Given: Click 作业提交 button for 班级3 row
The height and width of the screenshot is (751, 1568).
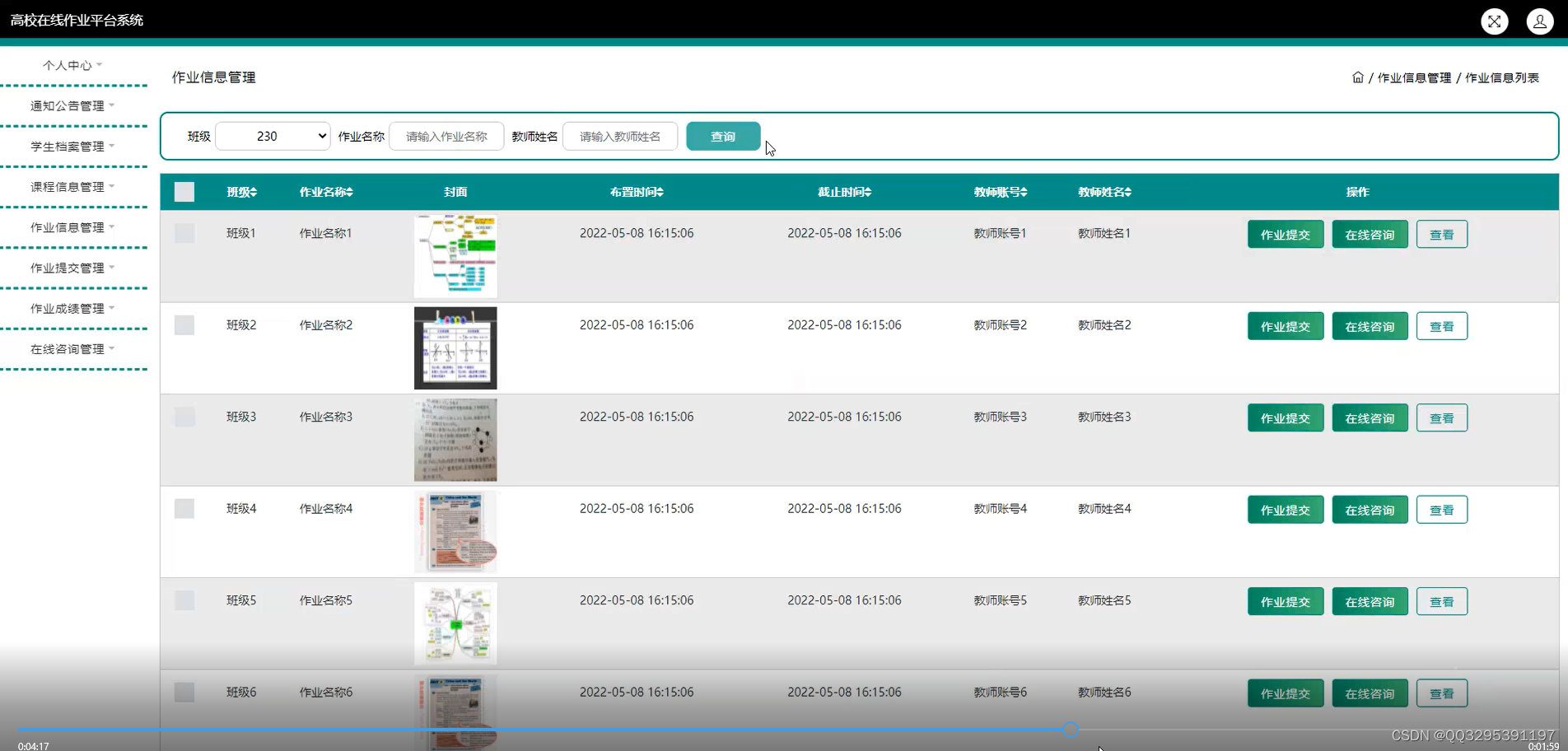Looking at the screenshot, I should [1286, 418].
